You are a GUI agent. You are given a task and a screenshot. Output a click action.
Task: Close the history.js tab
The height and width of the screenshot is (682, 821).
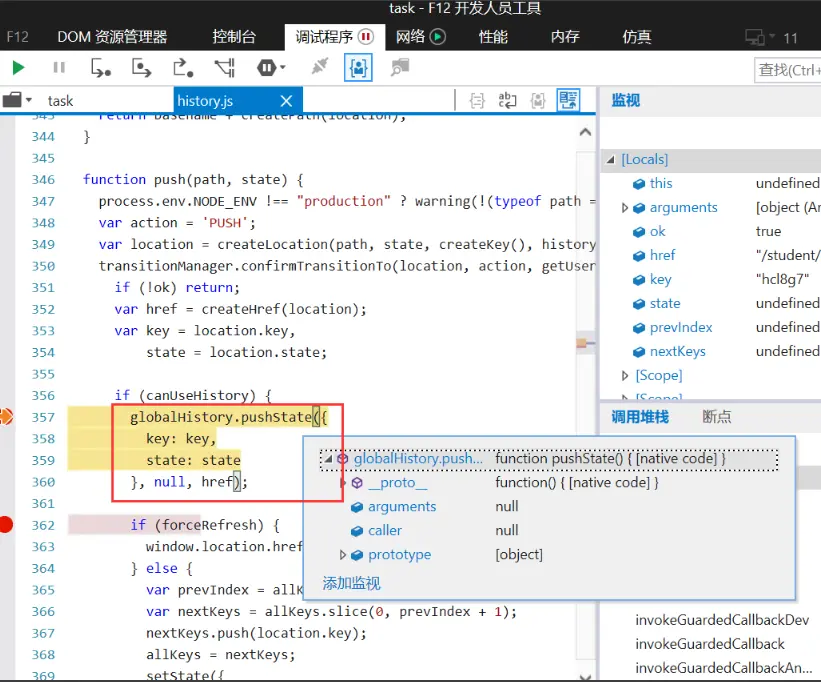click(286, 100)
